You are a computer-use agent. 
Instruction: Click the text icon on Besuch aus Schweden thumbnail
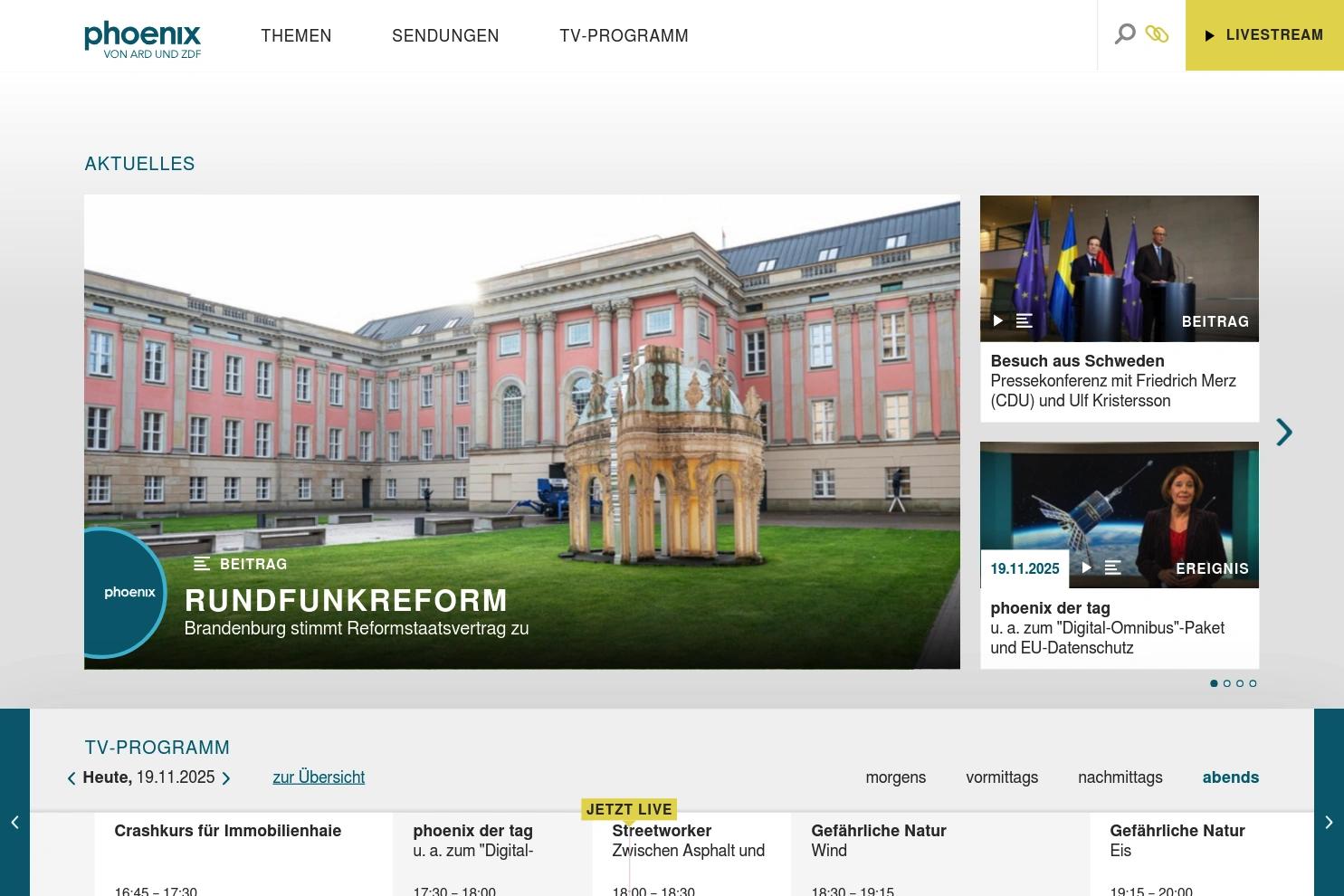coord(1025,320)
